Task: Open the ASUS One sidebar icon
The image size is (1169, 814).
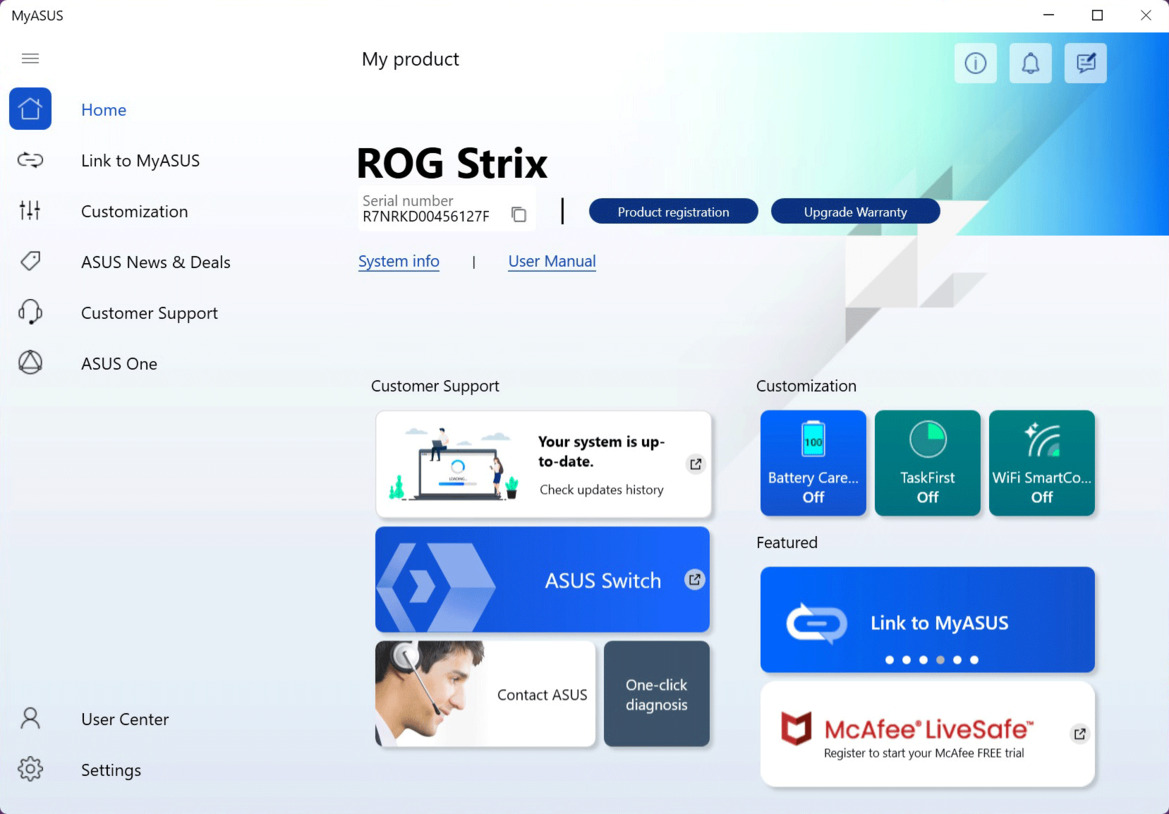Action: [31, 363]
